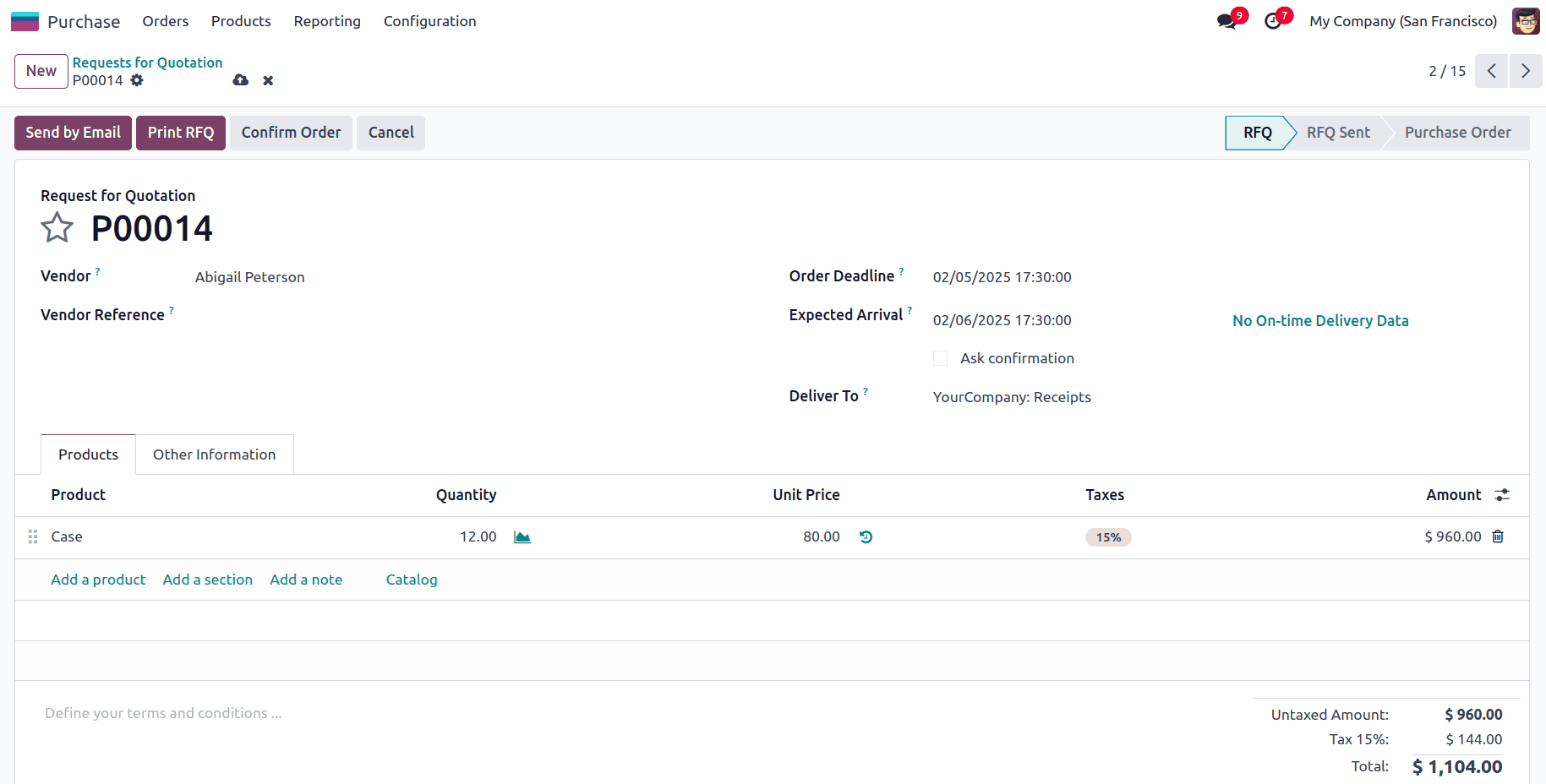Image resolution: width=1546 pixels, height=784 pixels.
Task: Click the New button
Action: (x=41, y=71)
